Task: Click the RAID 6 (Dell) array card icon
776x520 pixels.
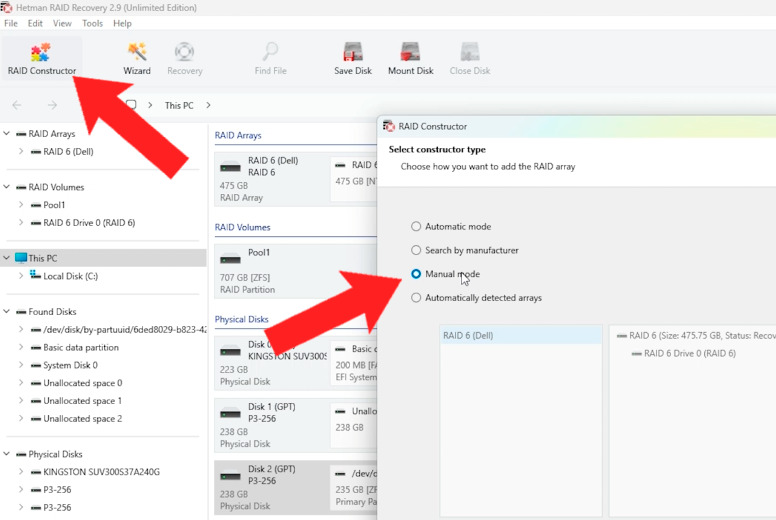Action: pyautogui.click(x=230, y=168)
